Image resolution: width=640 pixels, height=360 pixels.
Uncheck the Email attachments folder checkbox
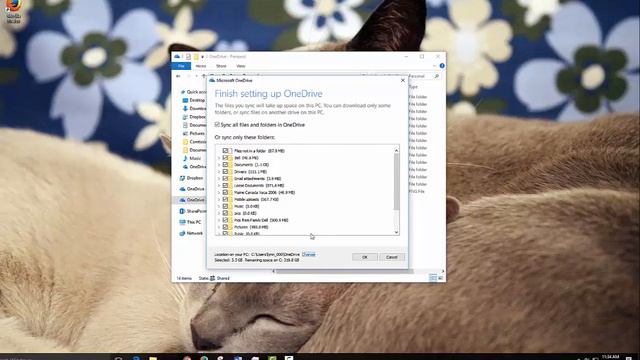tap(225, 178)
